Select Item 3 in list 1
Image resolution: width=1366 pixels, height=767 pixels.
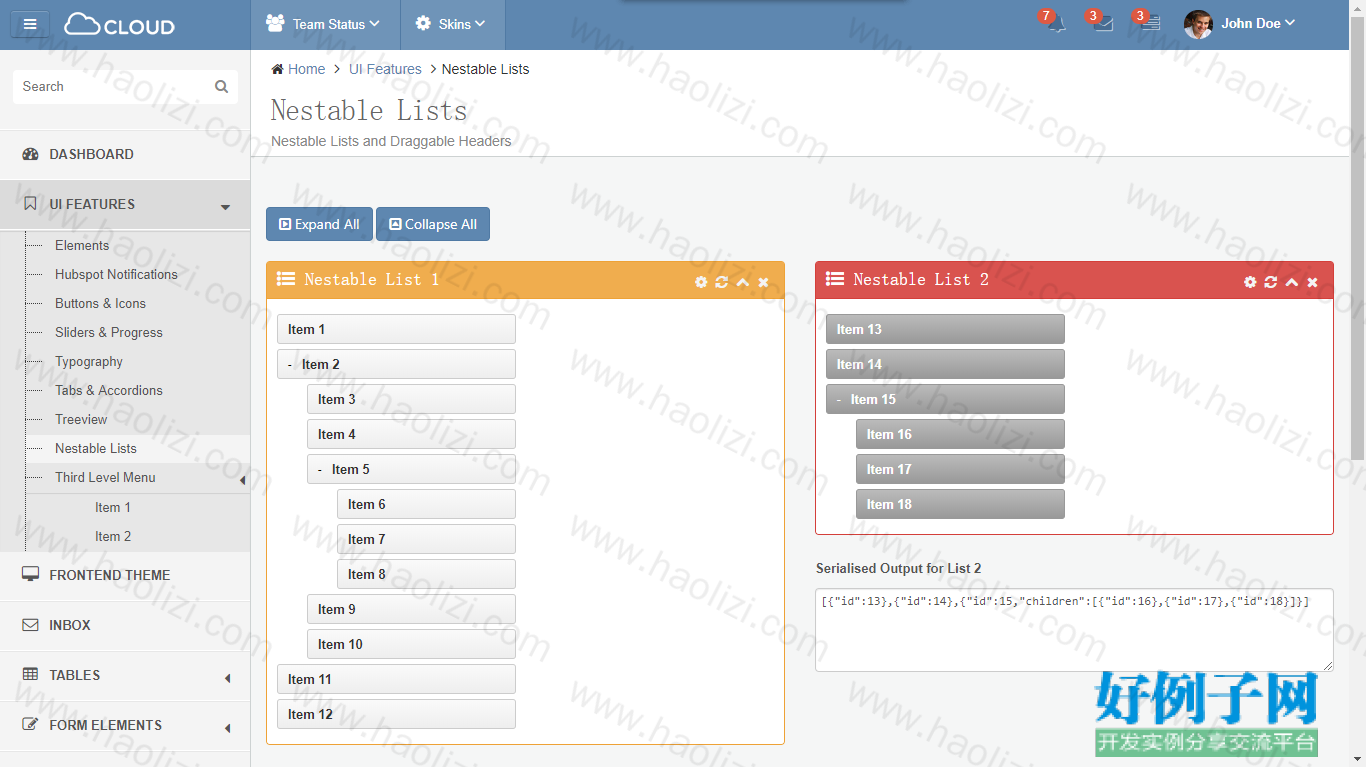pos(411,399)
